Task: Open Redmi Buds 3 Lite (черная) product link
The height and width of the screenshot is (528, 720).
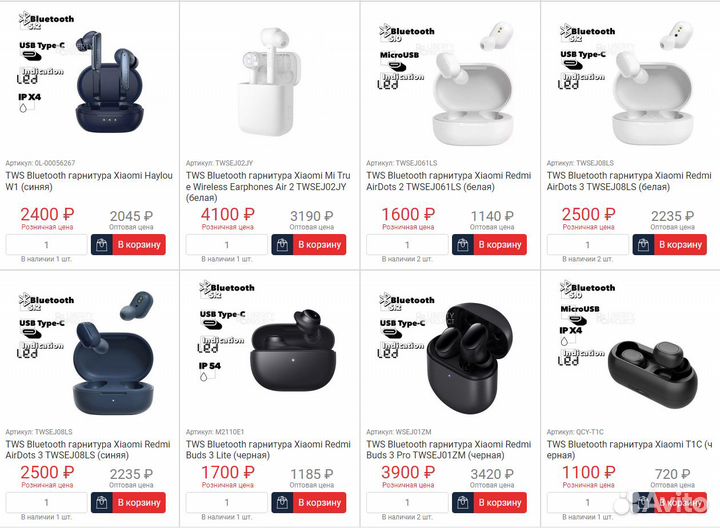Action: 268,449
